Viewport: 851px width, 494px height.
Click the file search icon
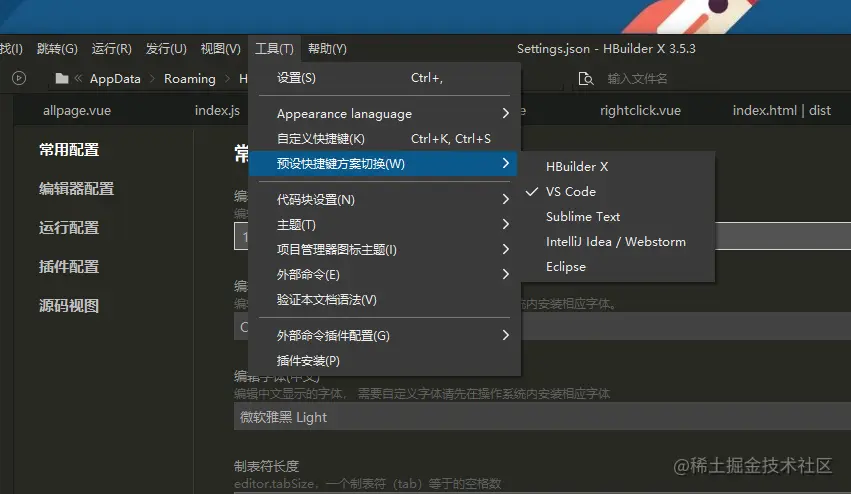(x=586, y=79)
